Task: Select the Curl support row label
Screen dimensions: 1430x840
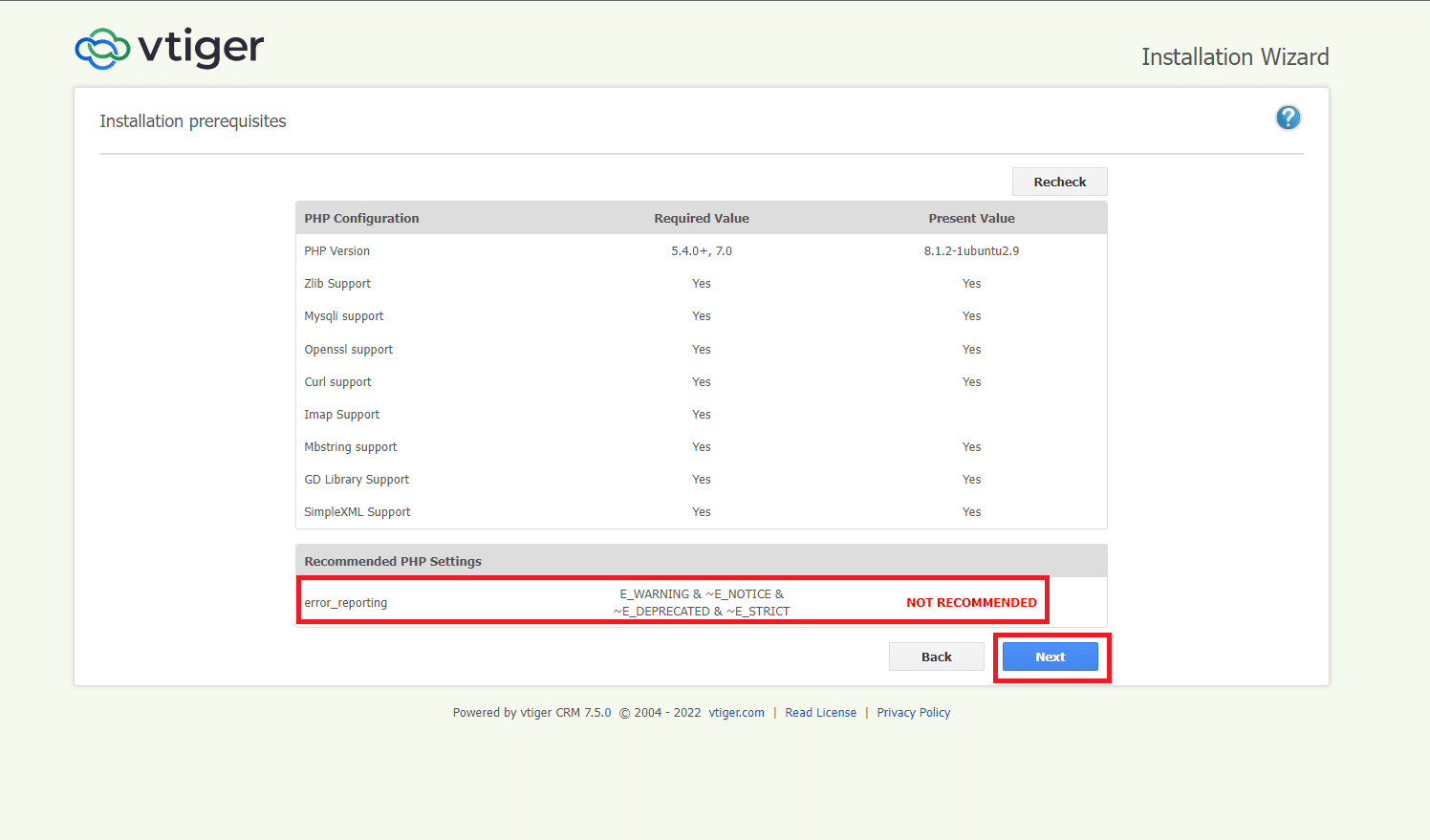Action: point(337,382)
